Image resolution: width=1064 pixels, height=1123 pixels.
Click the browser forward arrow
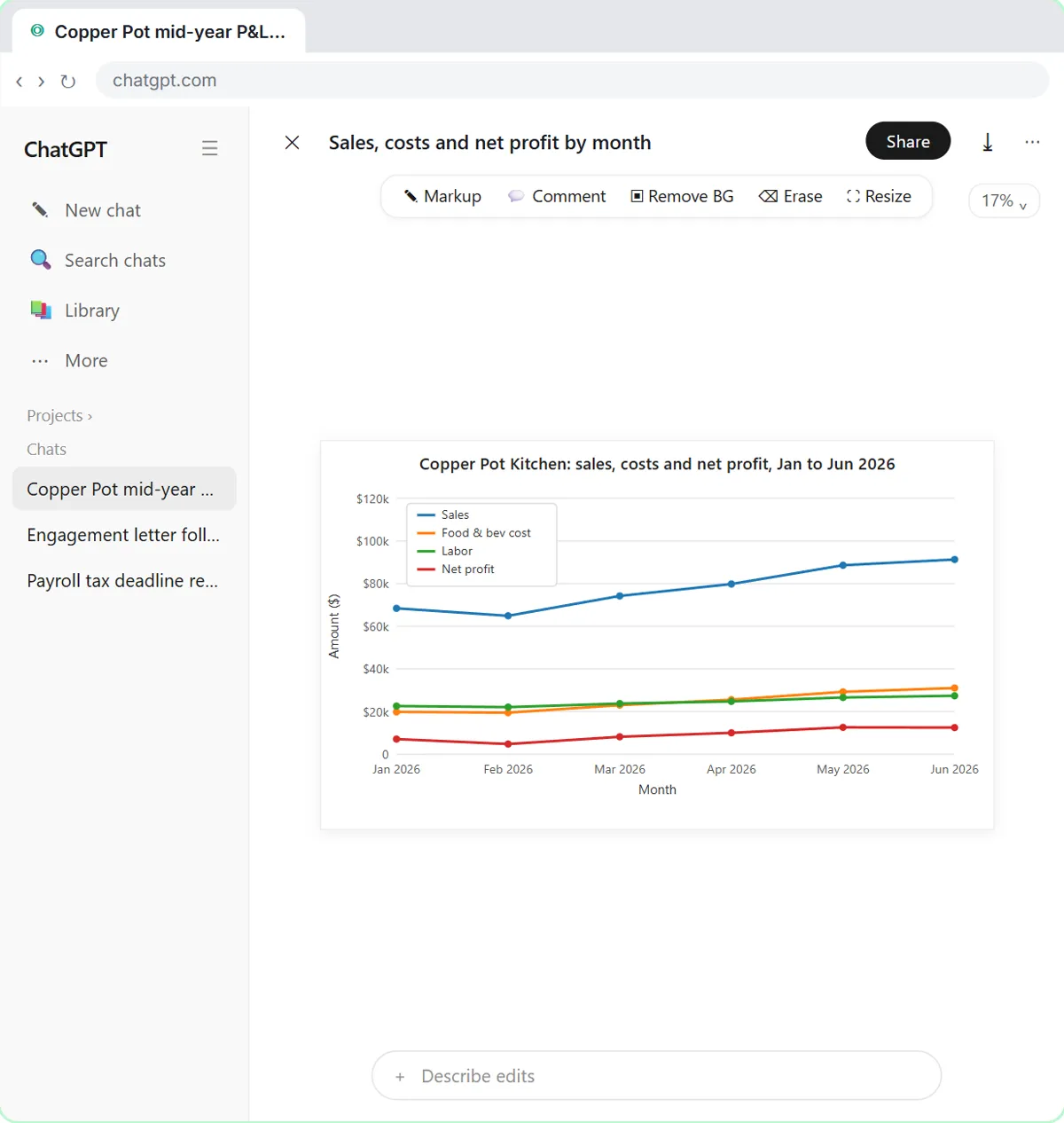pyautogui.click(x=41, y=82)
